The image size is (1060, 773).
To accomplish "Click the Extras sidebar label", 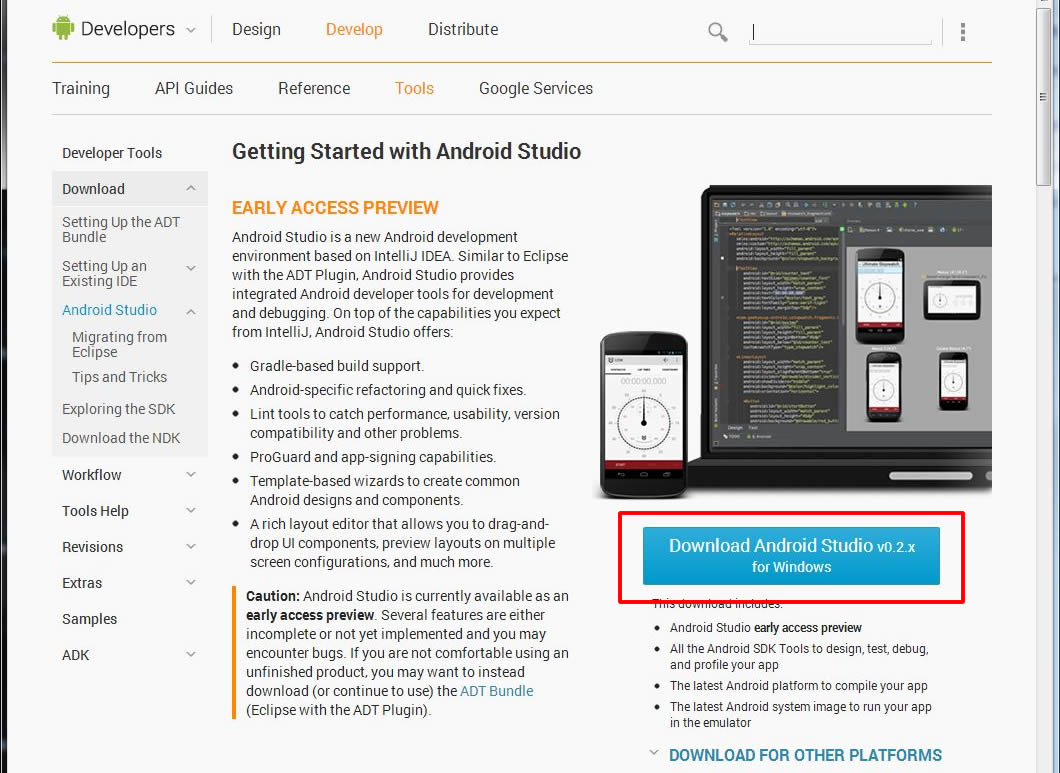I will (82, 582).
